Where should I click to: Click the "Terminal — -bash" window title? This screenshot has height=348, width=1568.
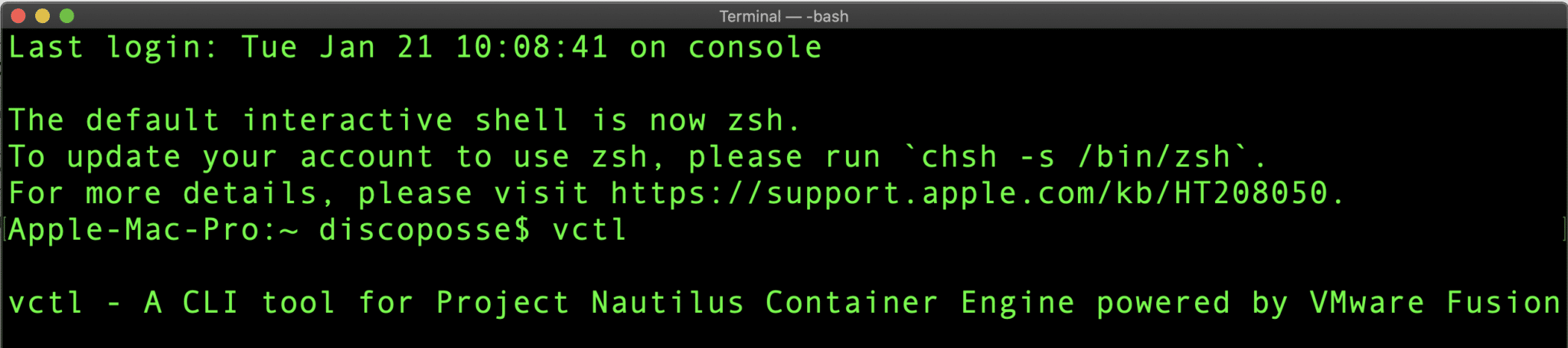tap(783, 16)
